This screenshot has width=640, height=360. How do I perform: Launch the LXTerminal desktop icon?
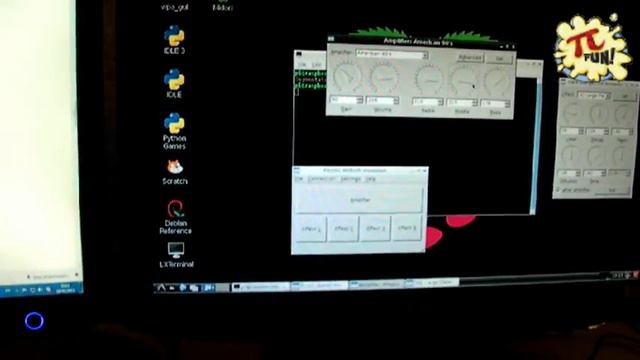[176, 255]
